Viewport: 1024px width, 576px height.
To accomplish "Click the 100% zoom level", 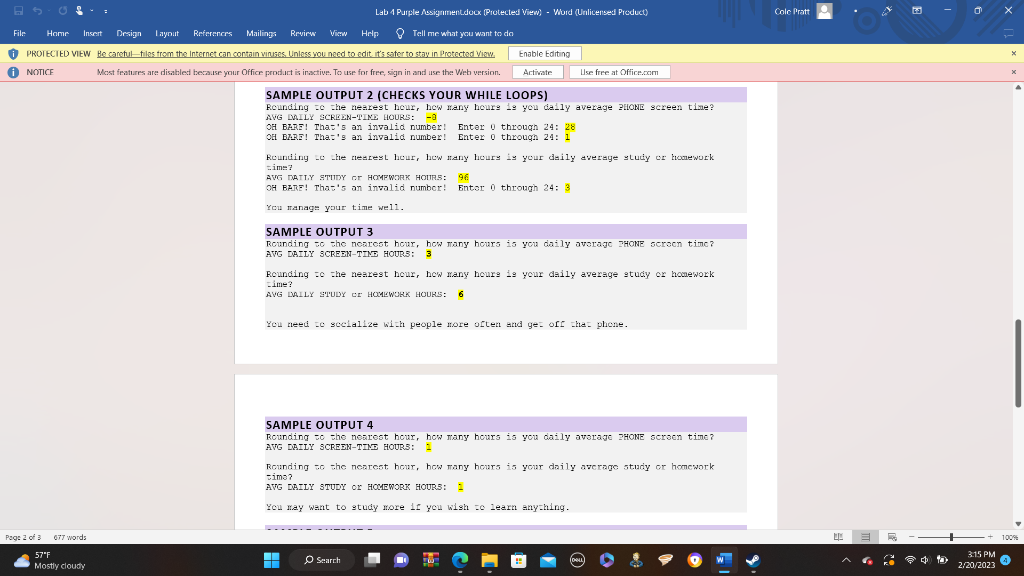I will pos(1010,537).
